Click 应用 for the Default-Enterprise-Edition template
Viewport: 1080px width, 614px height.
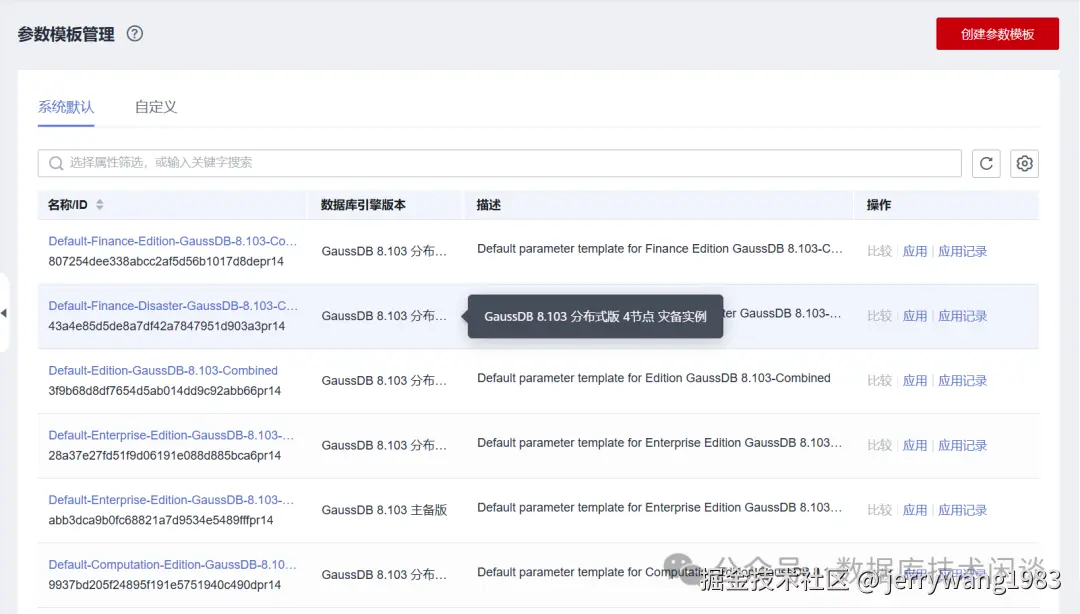915,445
